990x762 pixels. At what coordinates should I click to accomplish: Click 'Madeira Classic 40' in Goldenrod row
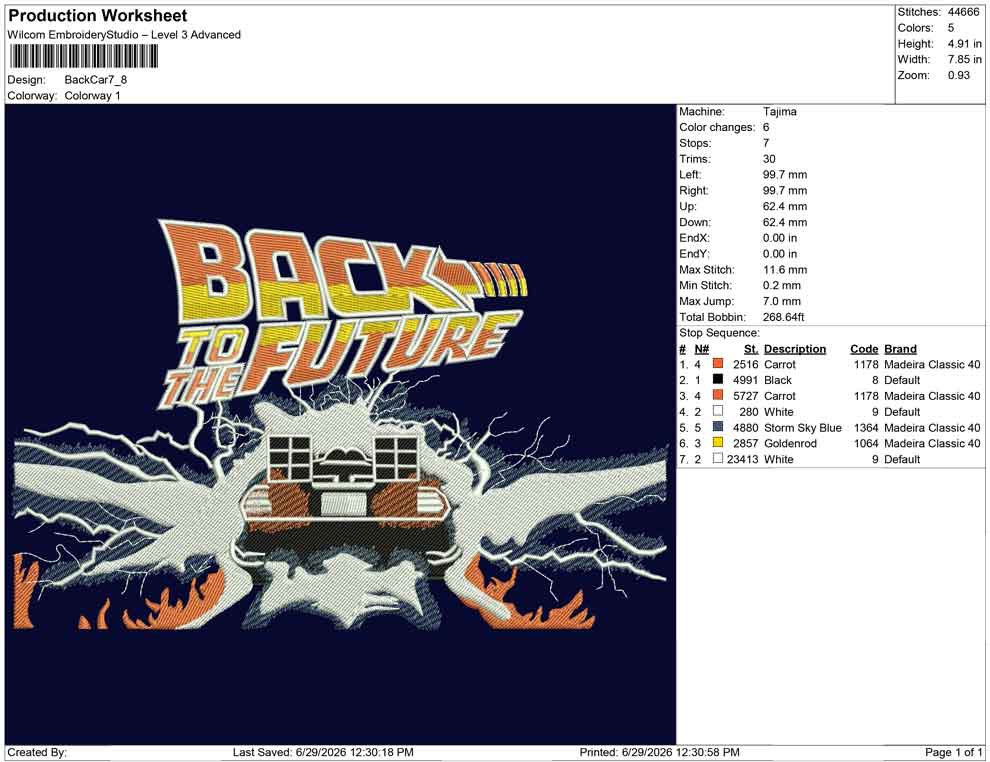coord(933,443)
